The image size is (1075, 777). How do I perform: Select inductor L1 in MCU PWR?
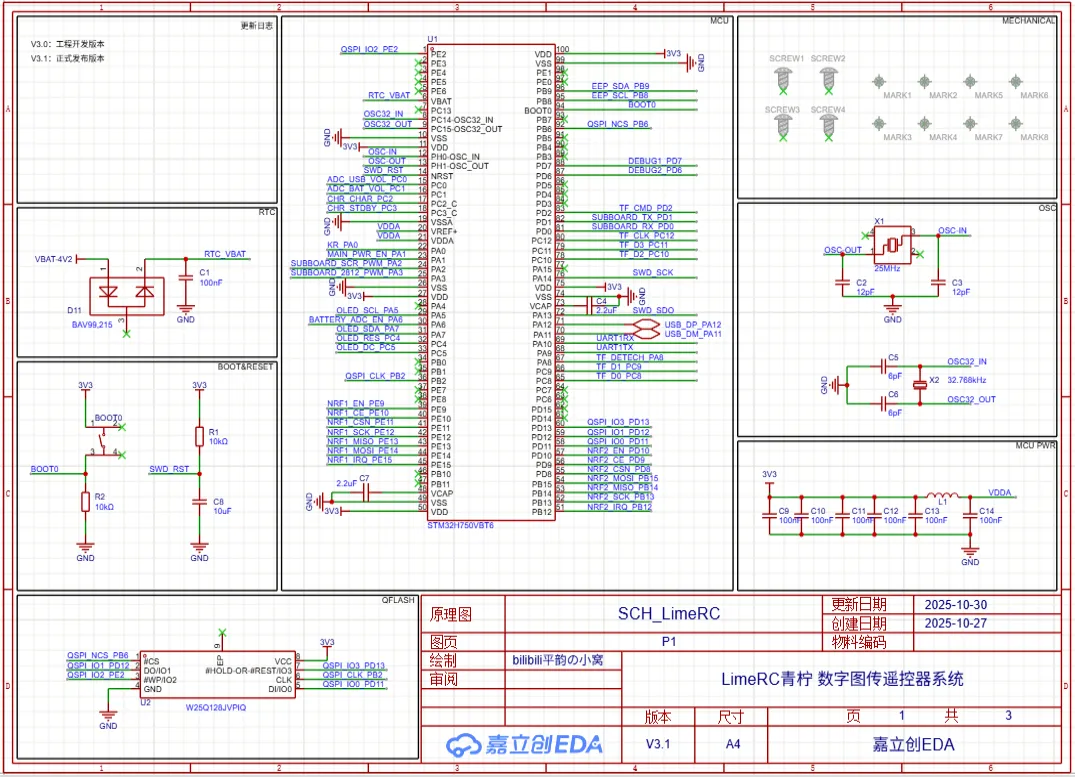[941, 498]
